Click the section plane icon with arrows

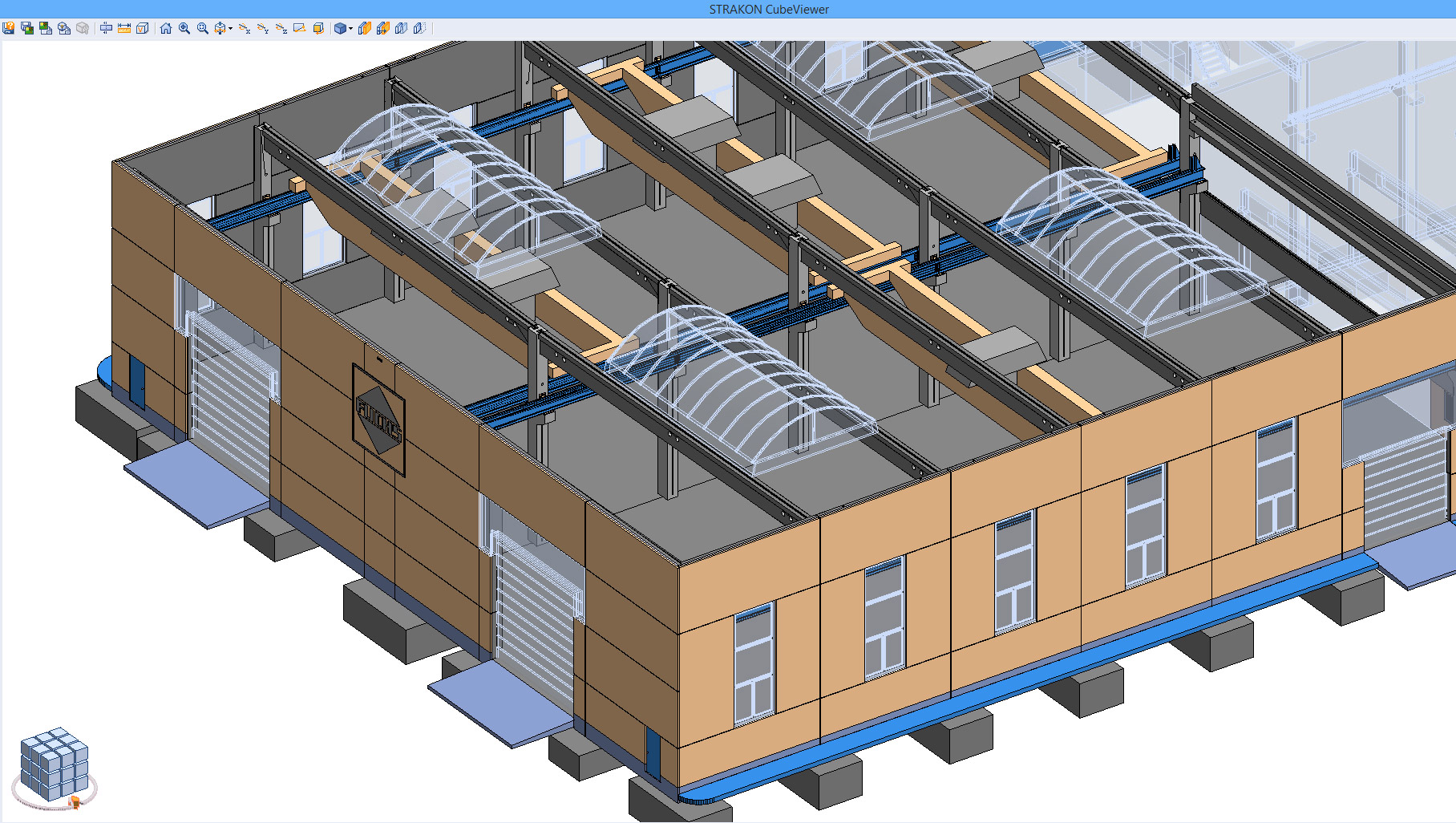pyautogui.click(x=106, y=28)
